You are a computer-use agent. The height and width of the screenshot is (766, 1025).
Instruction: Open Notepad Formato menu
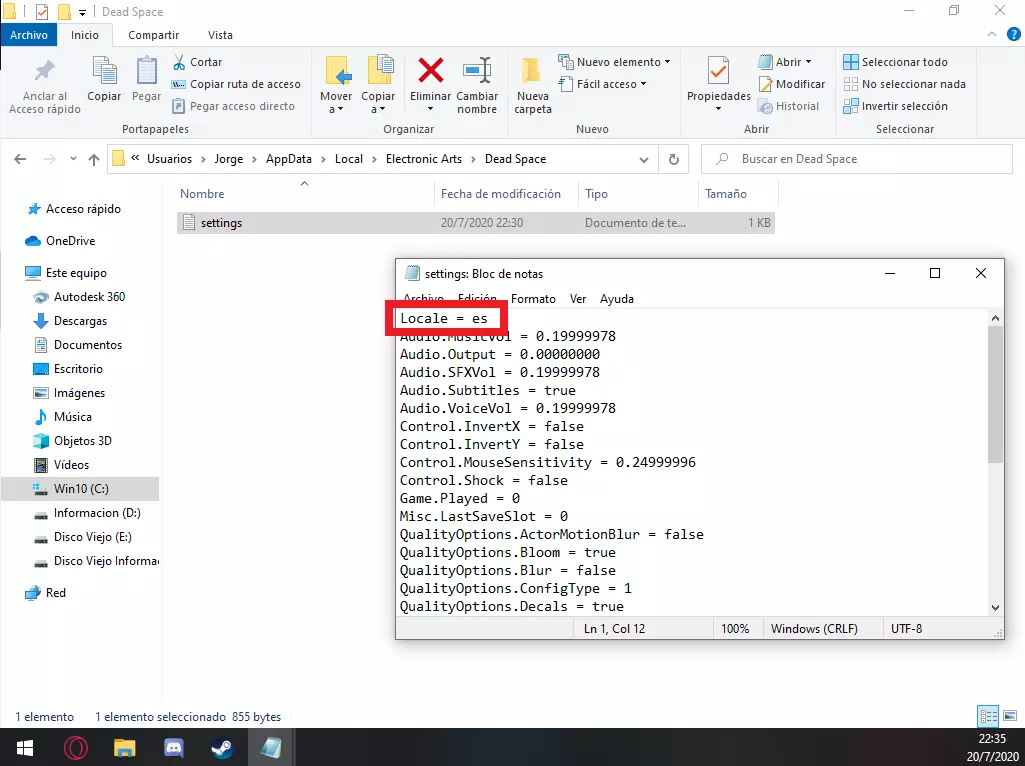[x=533, y=299]
